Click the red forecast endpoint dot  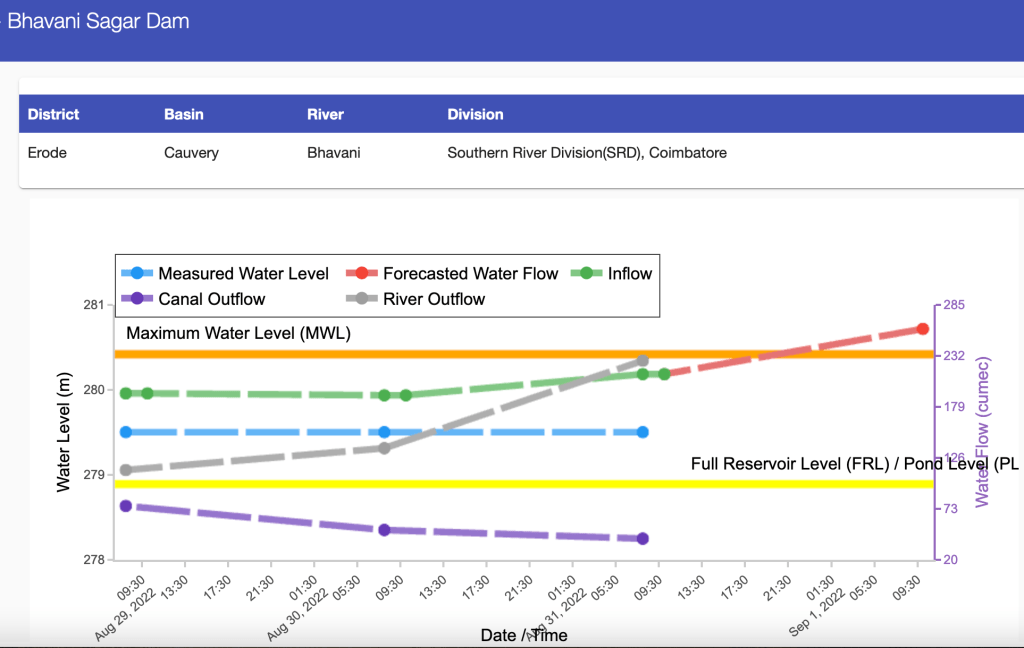(x=923, y=329)
